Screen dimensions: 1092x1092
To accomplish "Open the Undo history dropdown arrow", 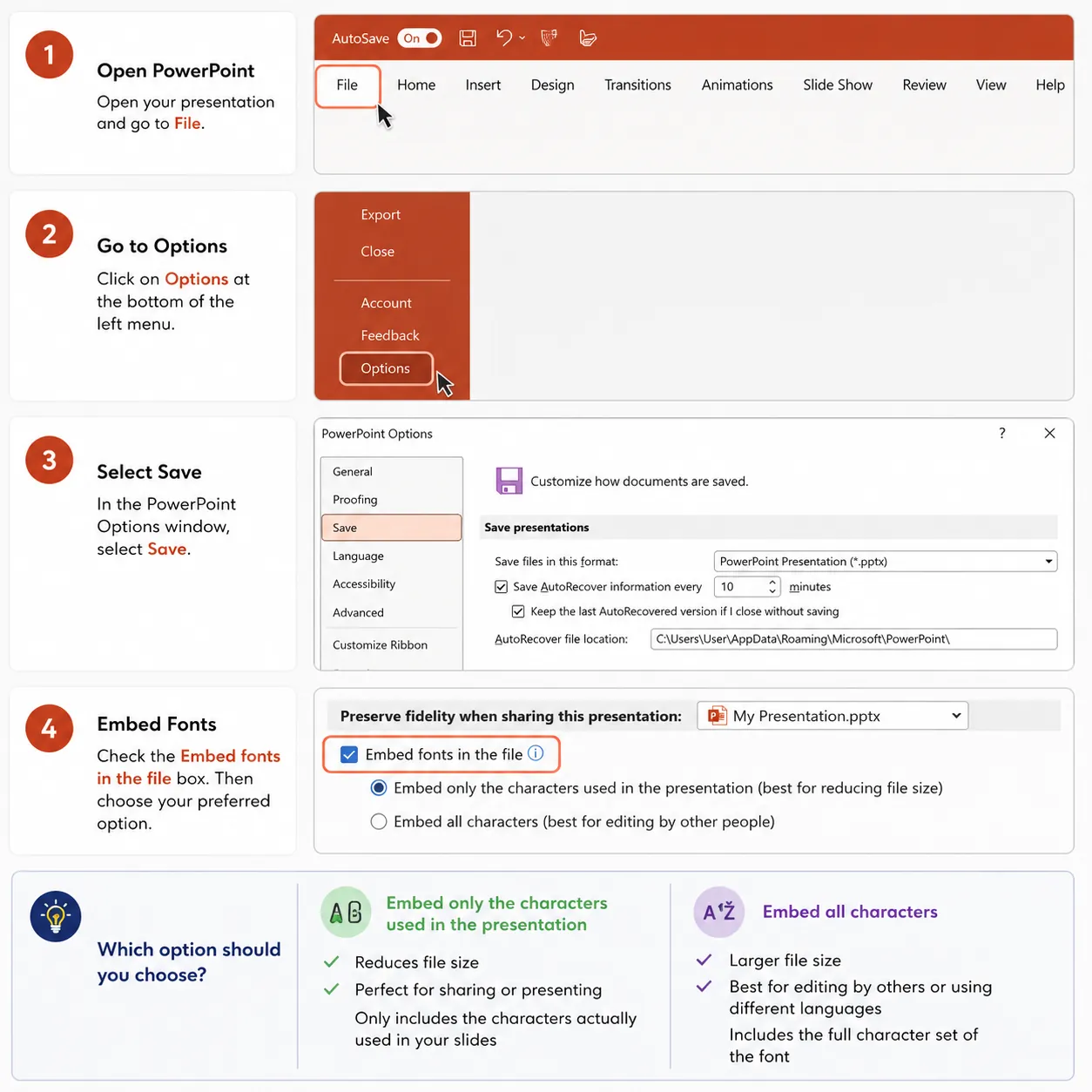I will pos(522,38).
